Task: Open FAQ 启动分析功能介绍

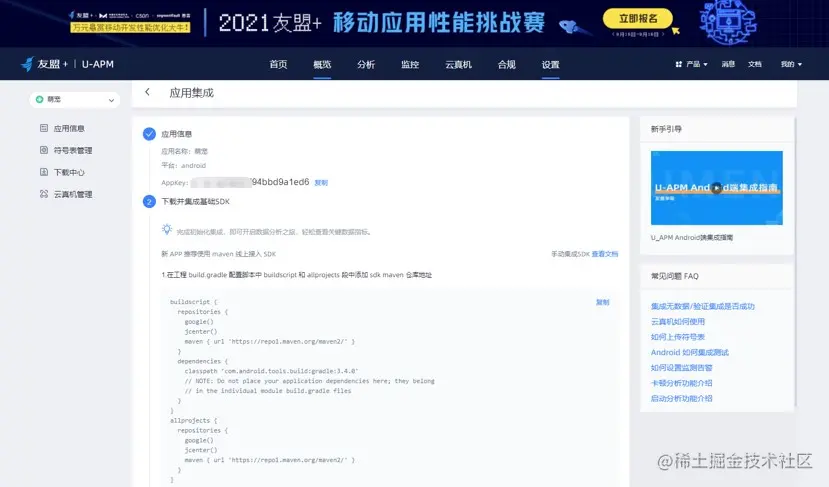Action: [681, 398]
